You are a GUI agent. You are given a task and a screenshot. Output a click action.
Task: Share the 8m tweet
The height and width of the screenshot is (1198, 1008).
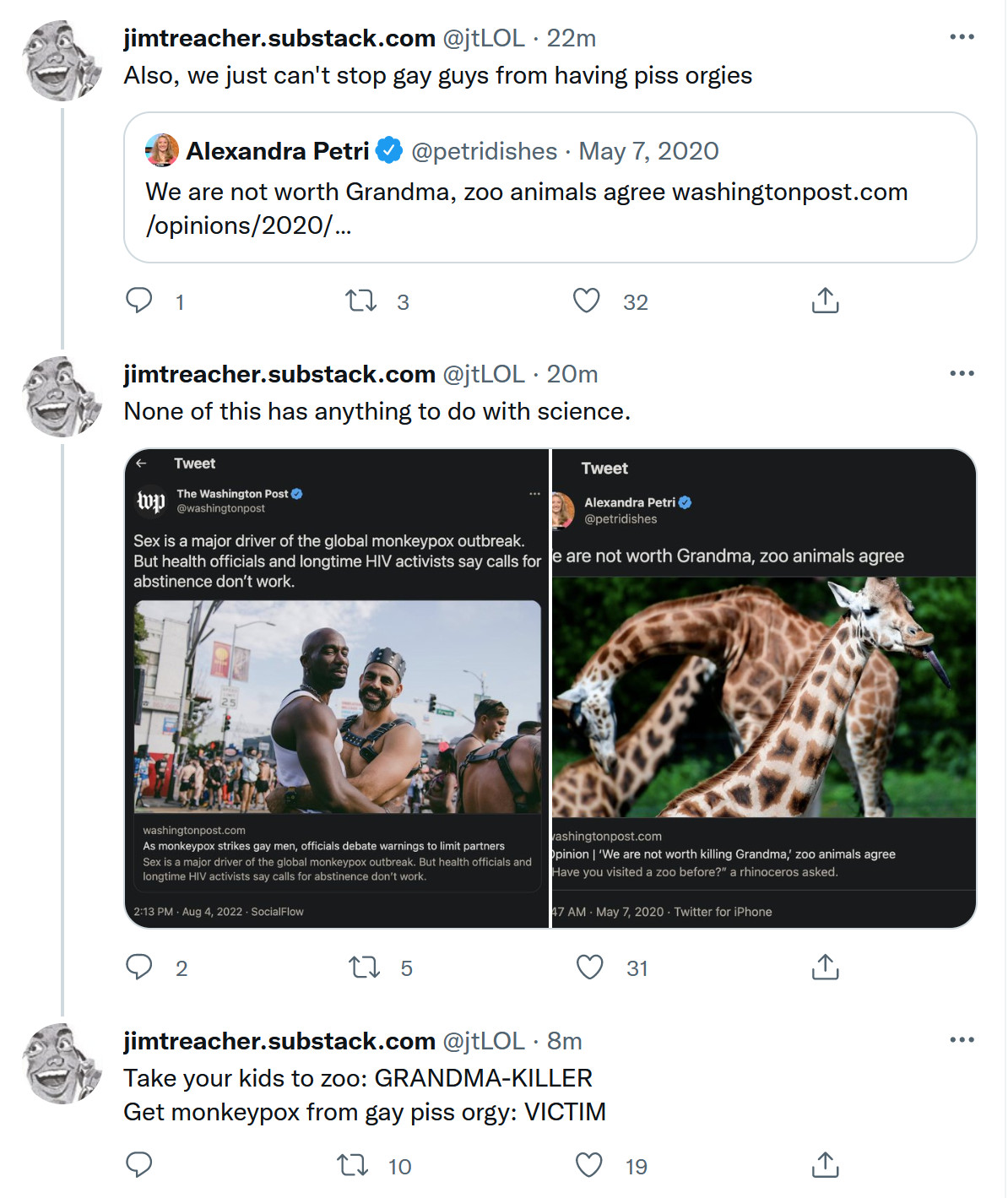click(825, 1165)
